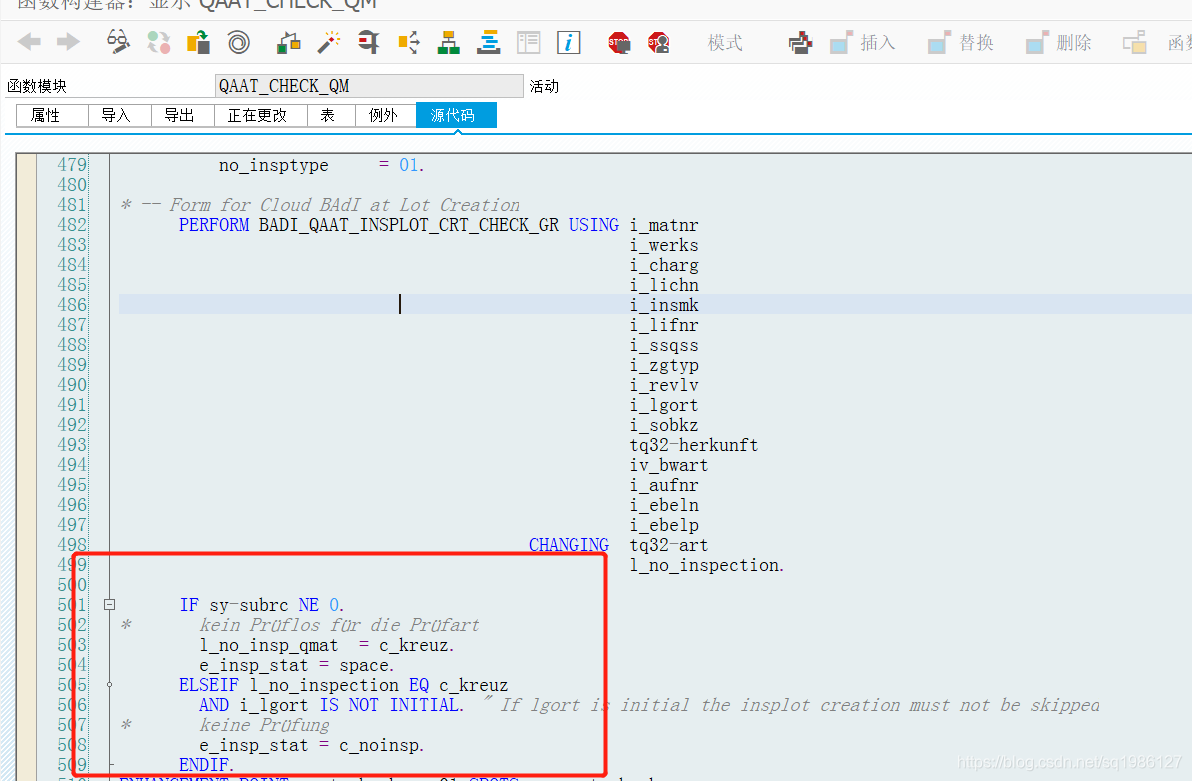This screenshot has width=1192, height=781.
Task: Click the where-used list icon
Action: [369, 42]
